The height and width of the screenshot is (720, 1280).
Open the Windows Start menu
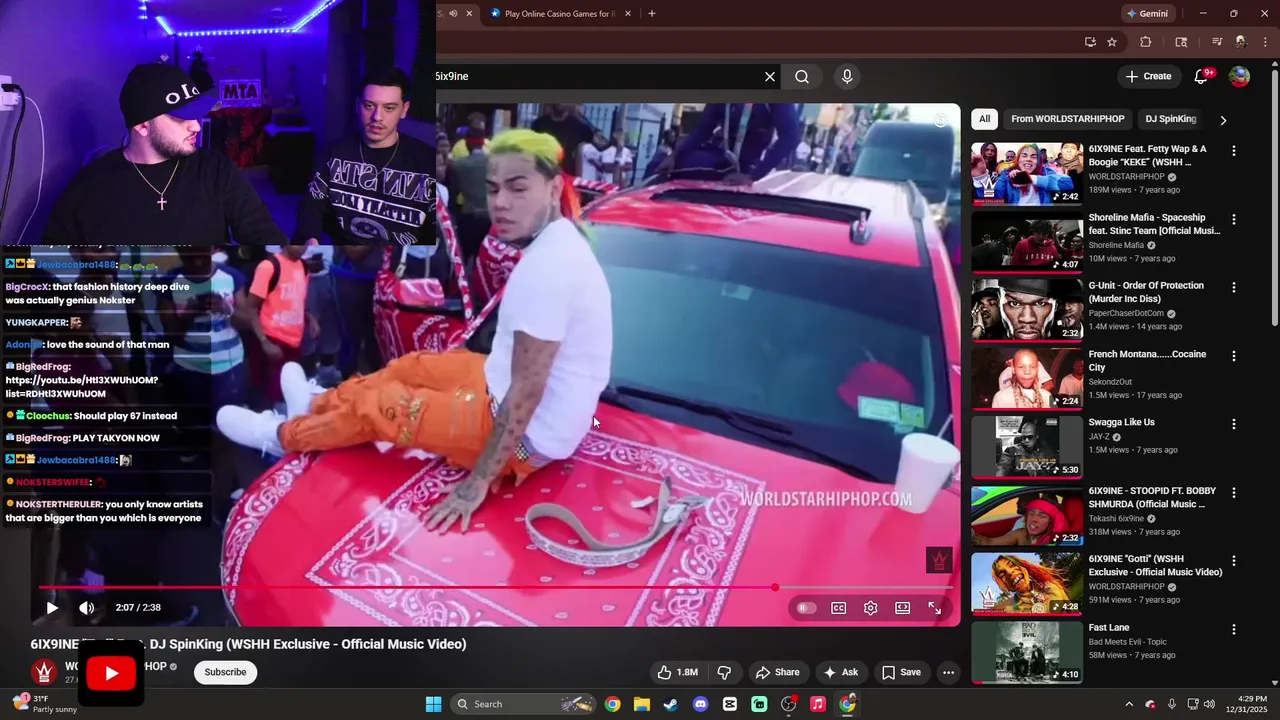(x=433, y=704)
